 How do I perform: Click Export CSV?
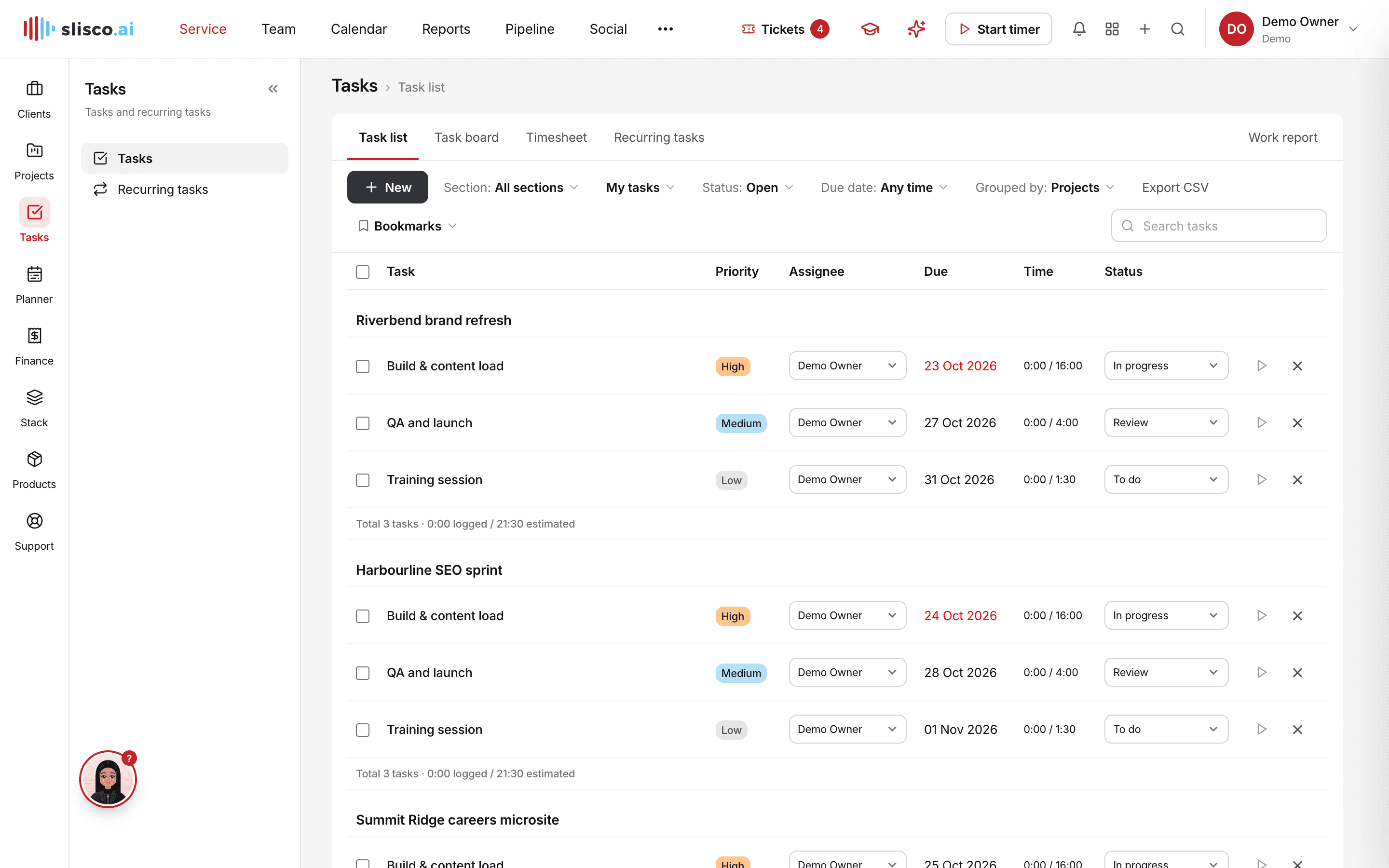(1175, 188)
